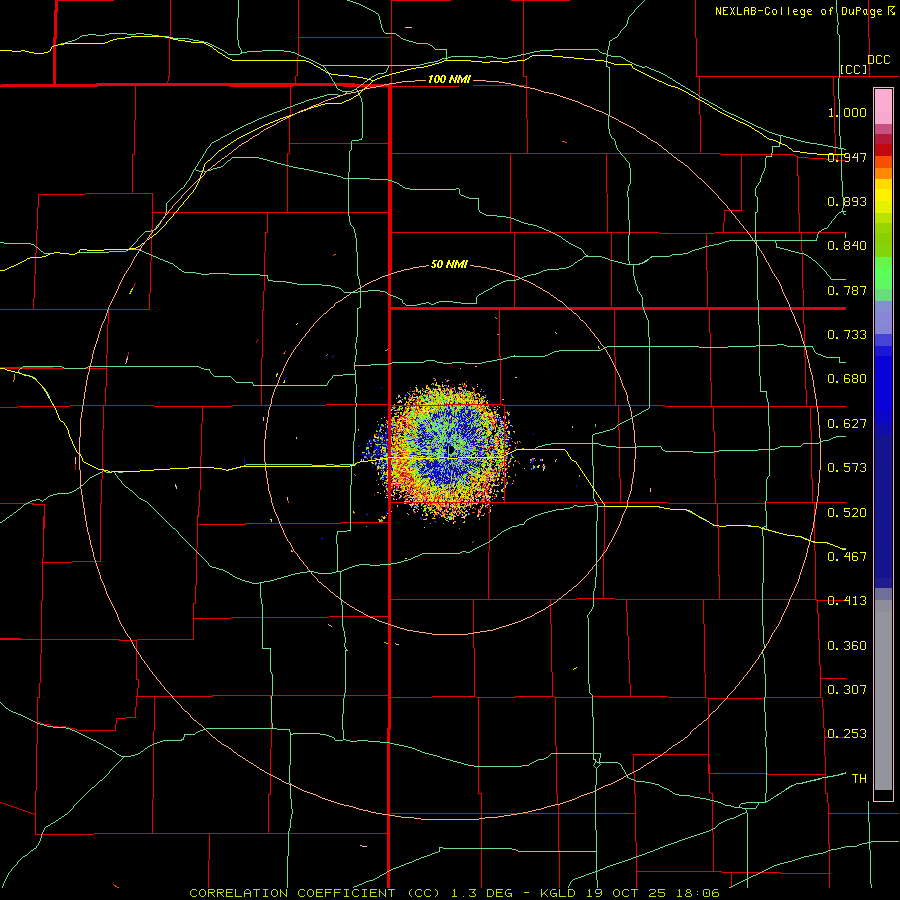
Task: Select the 1.000 value on the color scale
Action: point(847,112)
